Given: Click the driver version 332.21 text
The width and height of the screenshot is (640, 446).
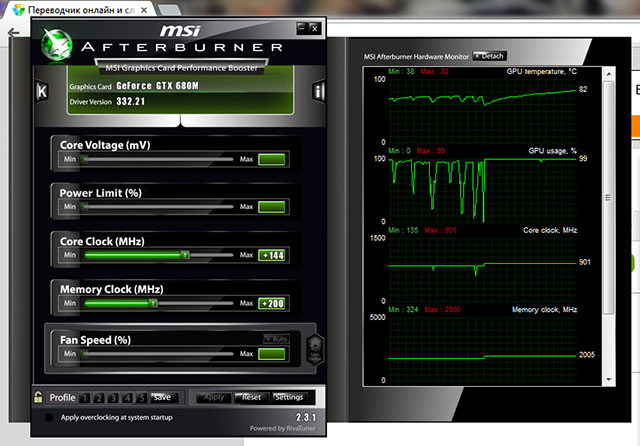Looking at the screenshot, I should click(x=131, y=101).
